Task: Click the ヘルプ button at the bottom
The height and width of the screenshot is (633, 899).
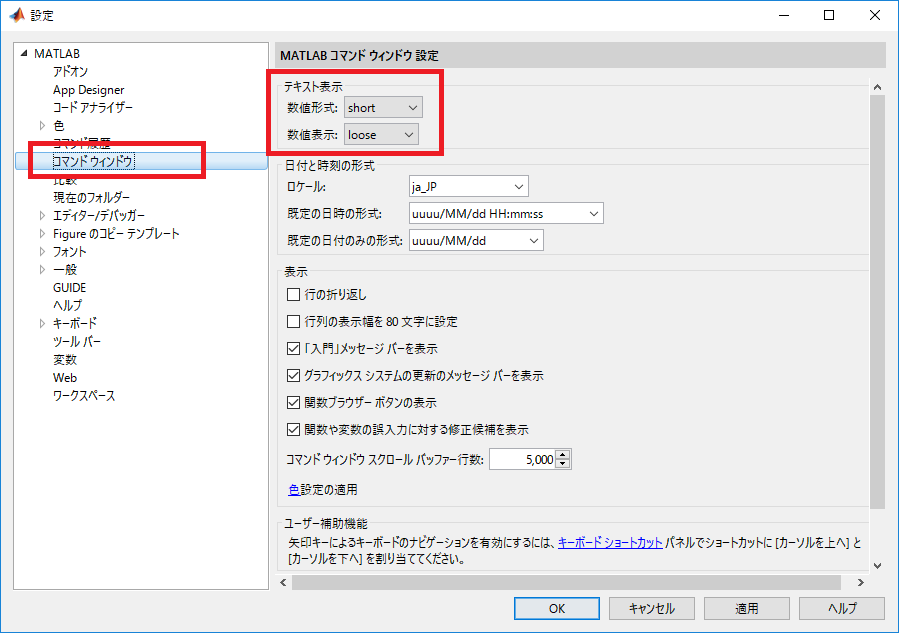Action: pos(842,608)
